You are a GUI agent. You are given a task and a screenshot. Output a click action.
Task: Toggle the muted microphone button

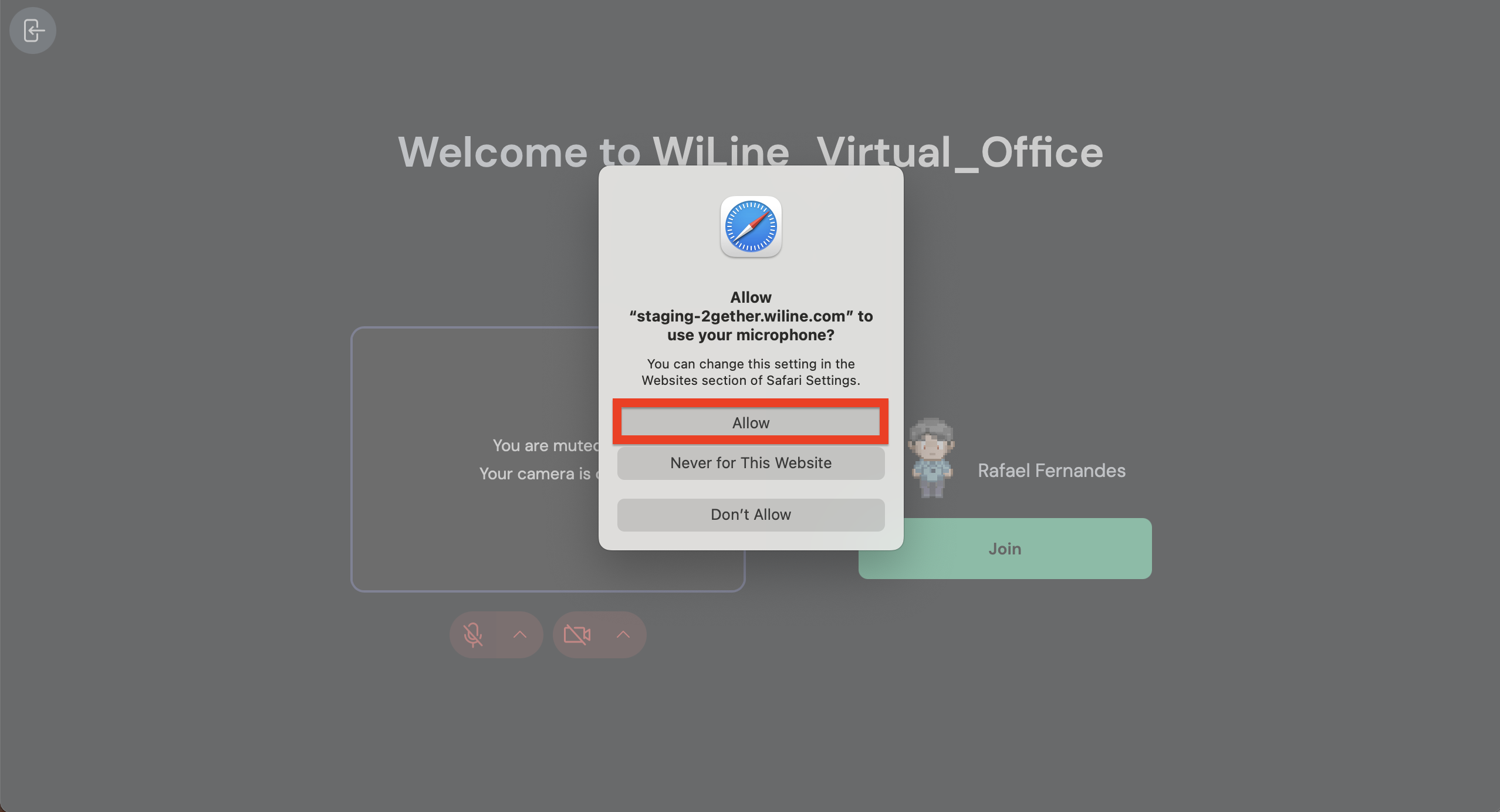(x=473, y=635)
